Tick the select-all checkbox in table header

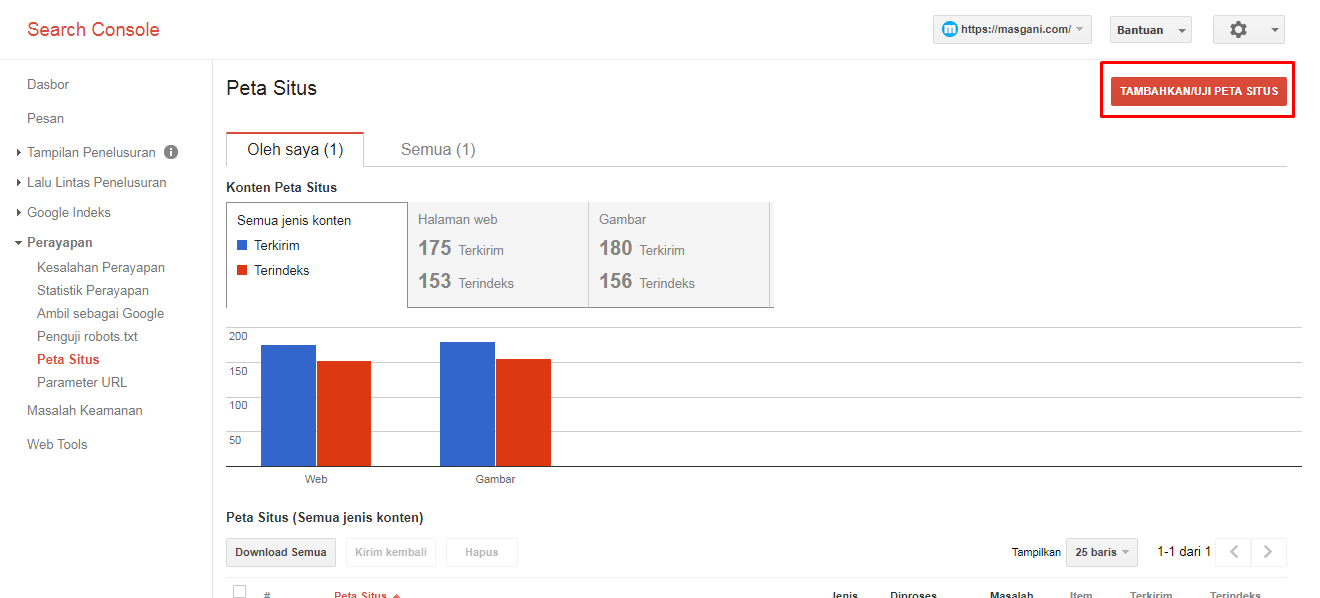pos(239,591)
